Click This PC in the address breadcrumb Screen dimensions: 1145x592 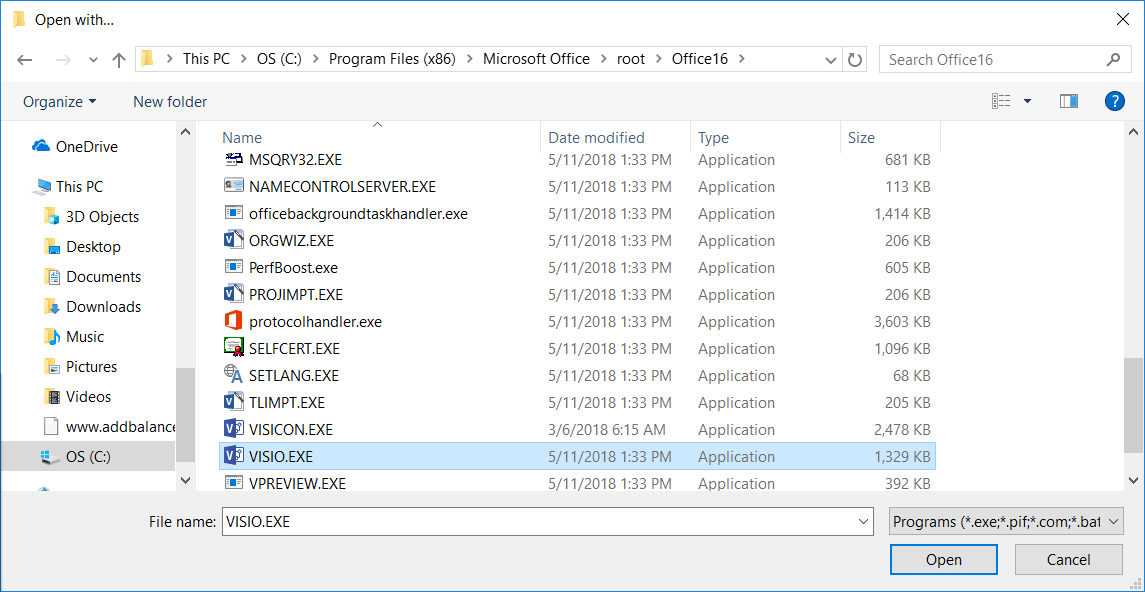[x=206, y=60]
